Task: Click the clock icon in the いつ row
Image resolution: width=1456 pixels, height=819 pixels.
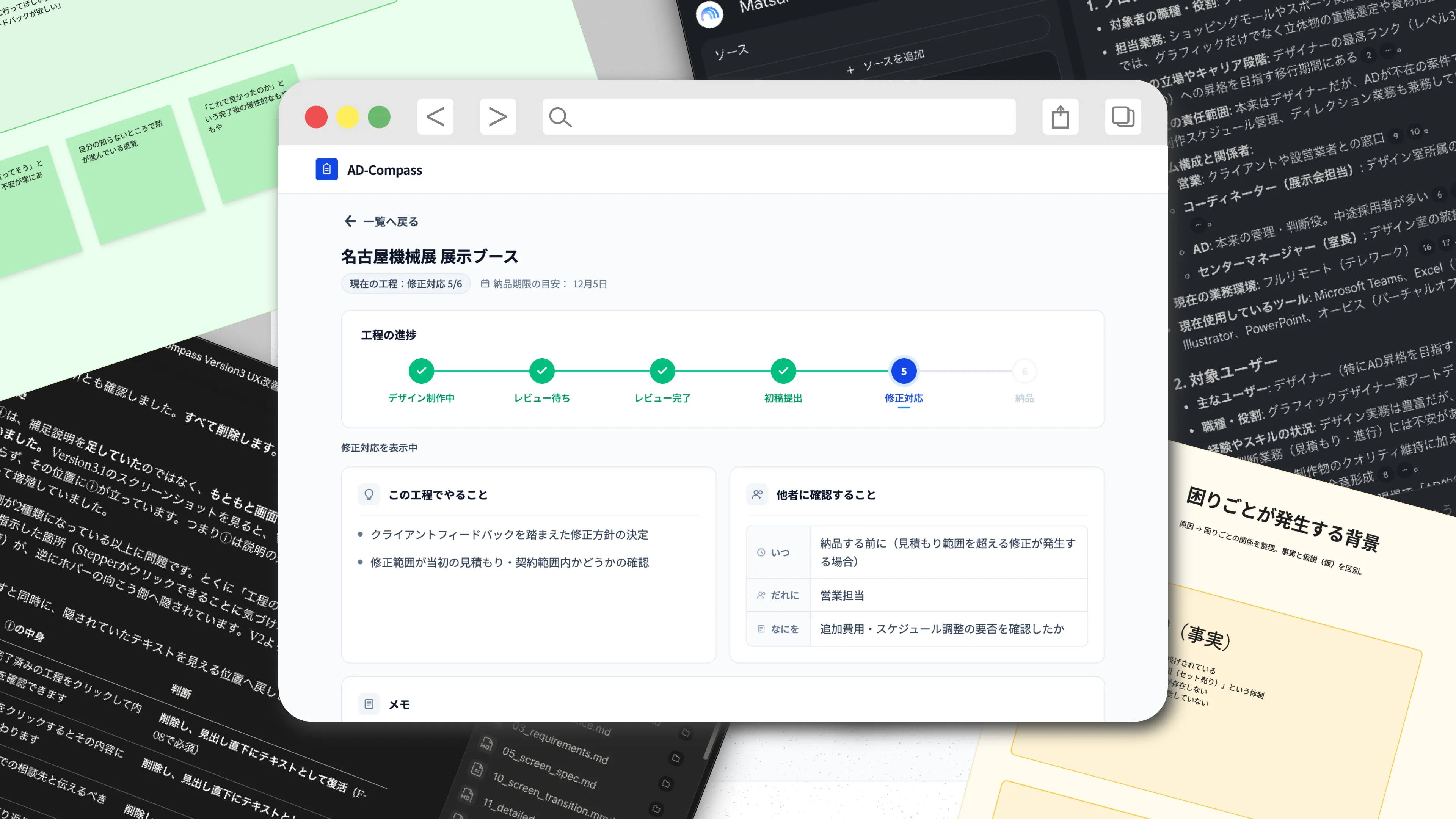Action: (761, 552)
